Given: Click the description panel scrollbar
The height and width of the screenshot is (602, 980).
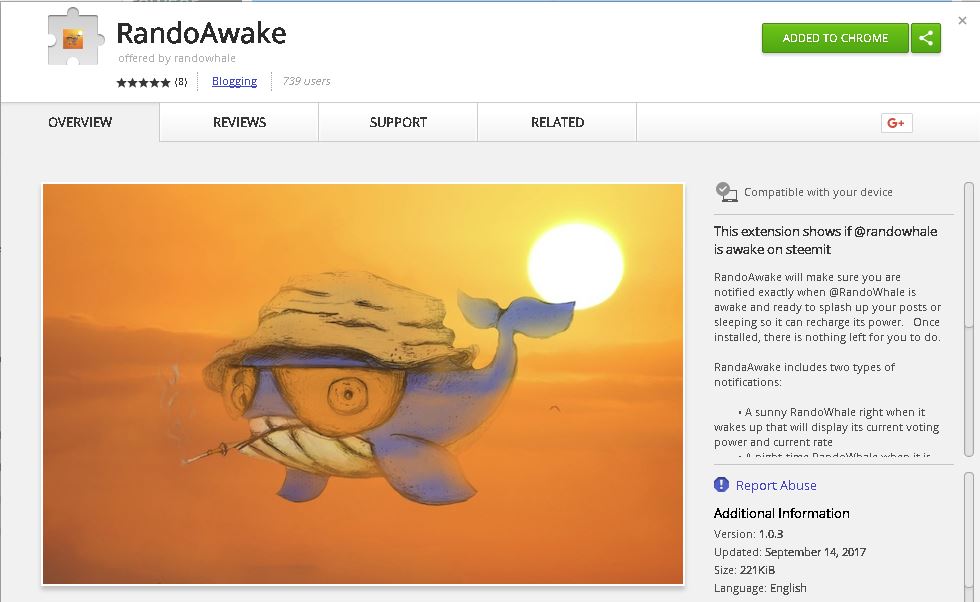Looking at the screenshot, I should tap(969, 319).
